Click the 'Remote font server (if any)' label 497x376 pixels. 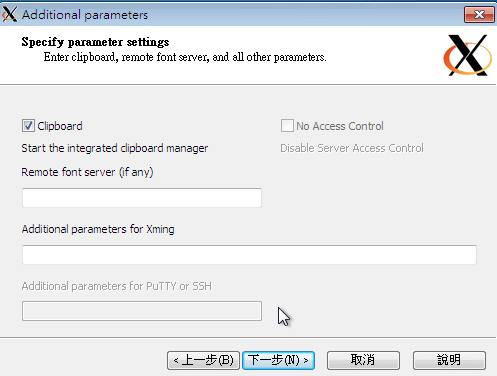tap(87, 172)
